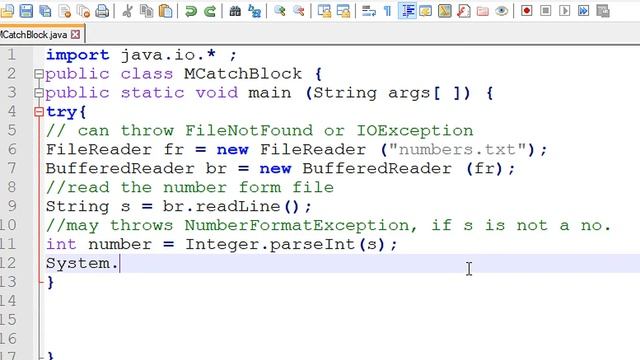This screenshot has height=360, width=640.
Task: Click 'BufferedReader br' declaration on line 7
Action: pyautogui.click(x=136, y=168)
